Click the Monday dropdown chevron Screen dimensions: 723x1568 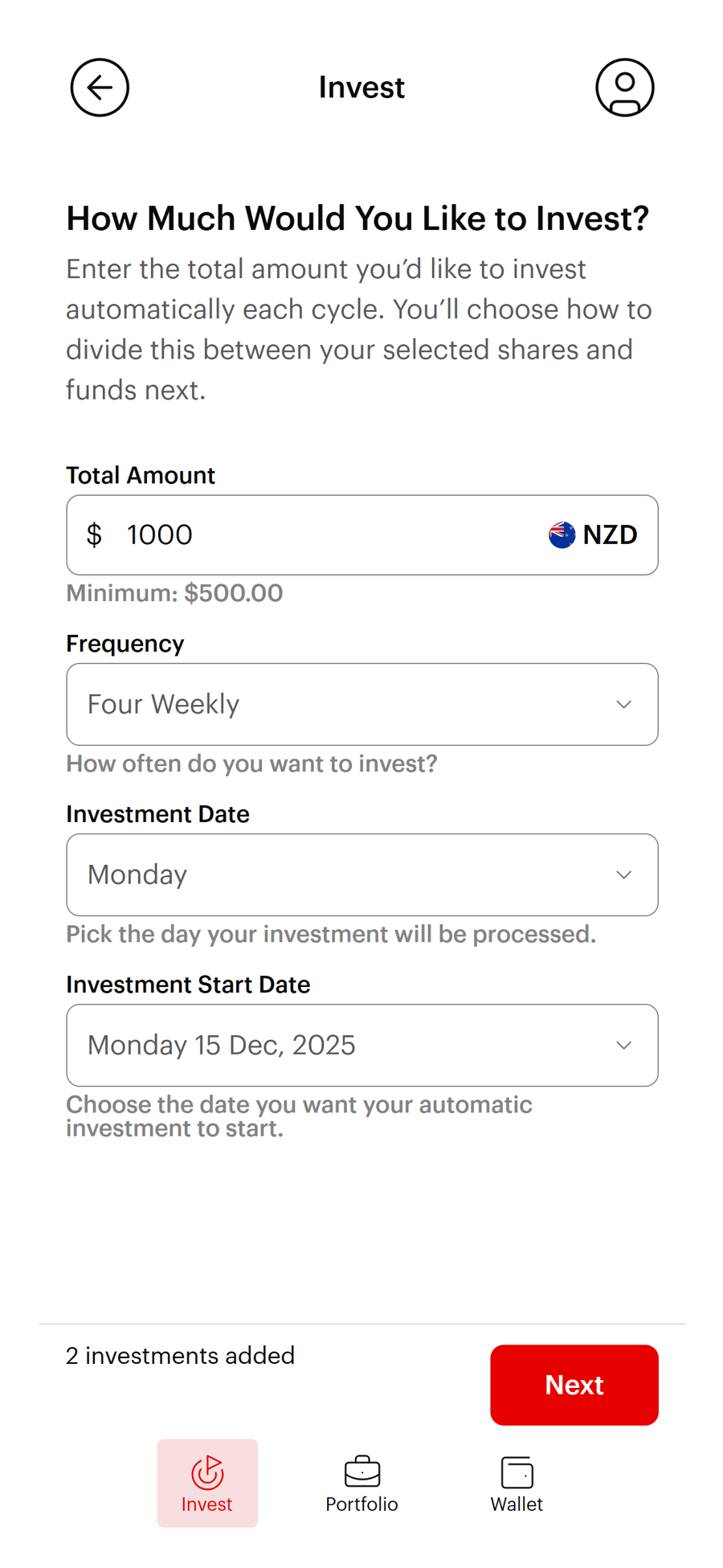click(623, 875)
